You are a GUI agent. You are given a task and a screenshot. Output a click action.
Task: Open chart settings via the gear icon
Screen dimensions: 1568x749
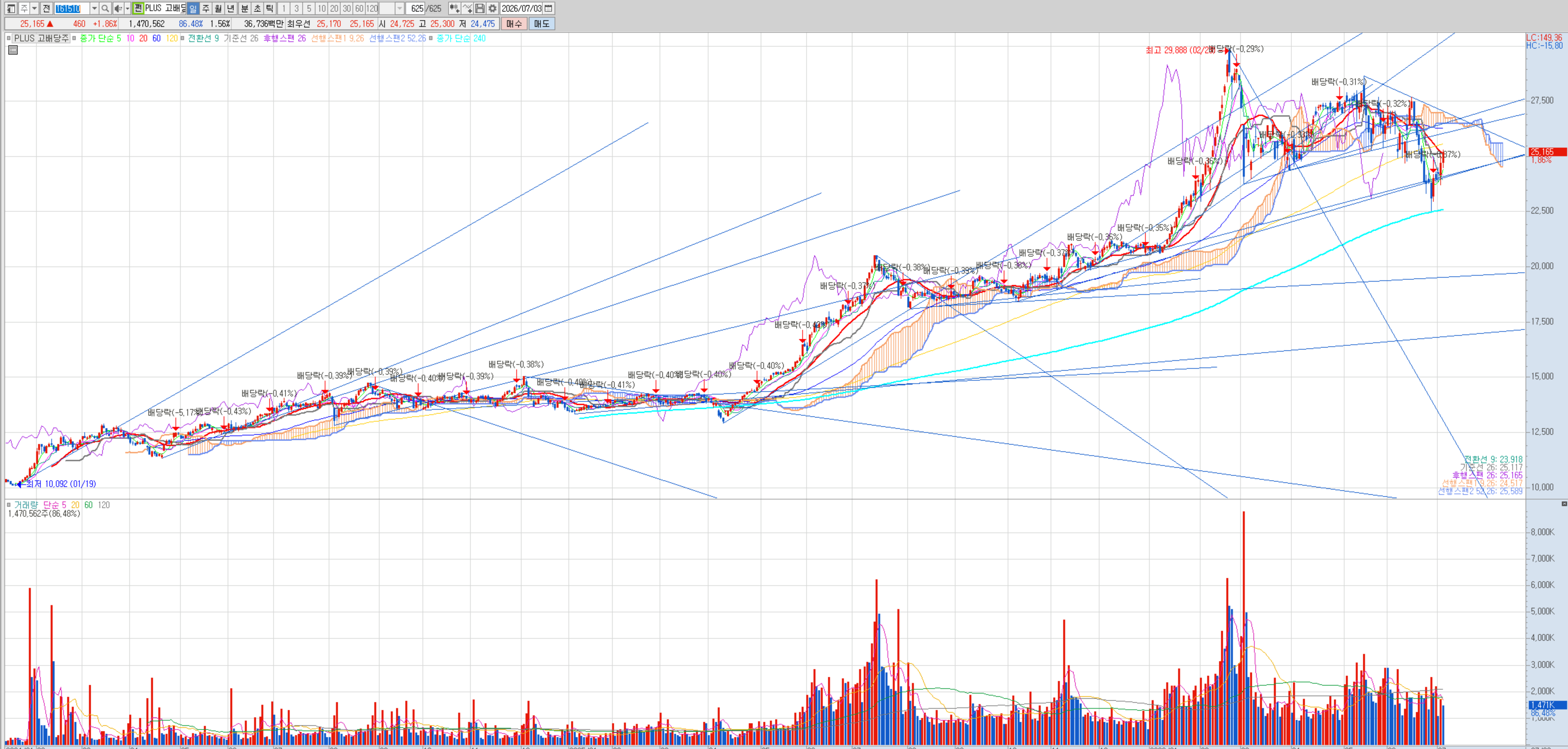492,8
